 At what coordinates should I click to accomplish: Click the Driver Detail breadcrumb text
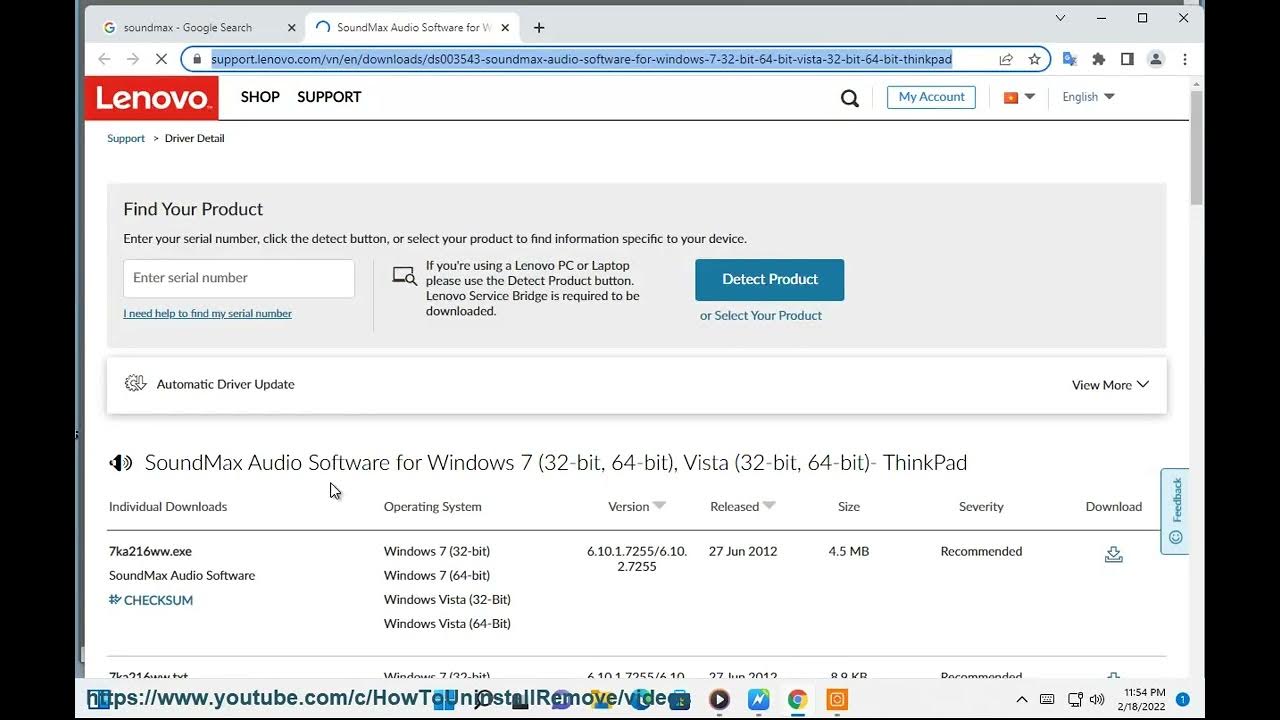point(194,139)
